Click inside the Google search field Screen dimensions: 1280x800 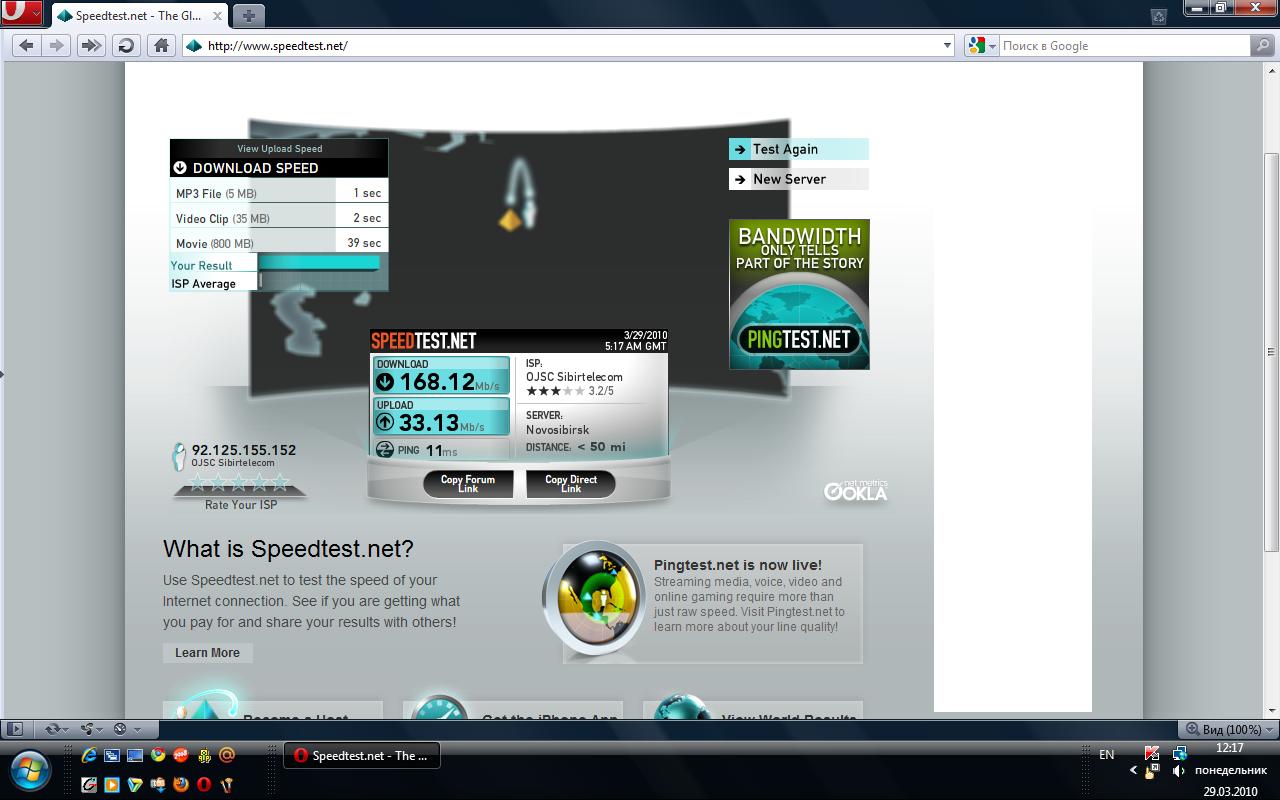(1120, 45)
